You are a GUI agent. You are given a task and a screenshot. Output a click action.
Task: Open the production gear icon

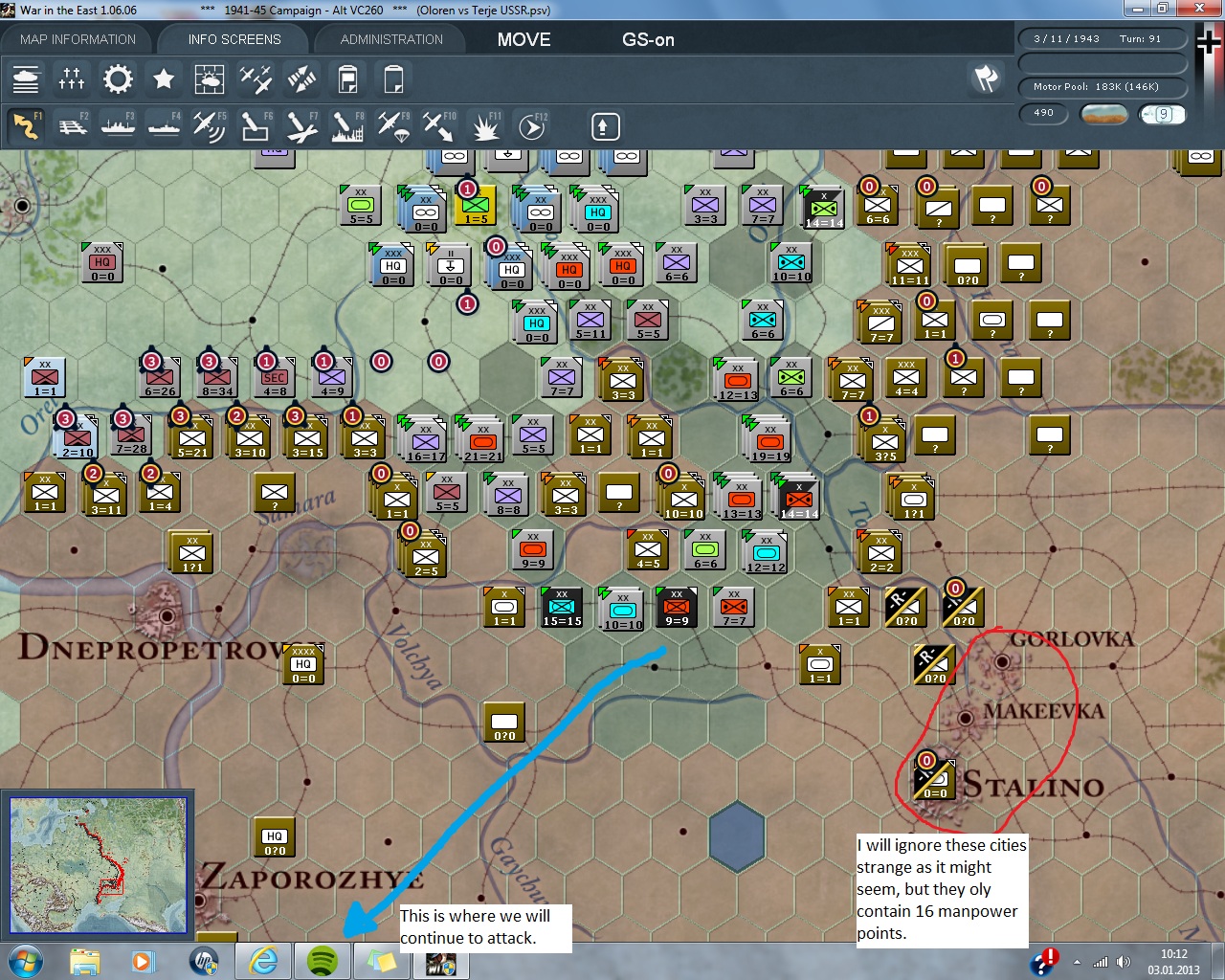118,78
